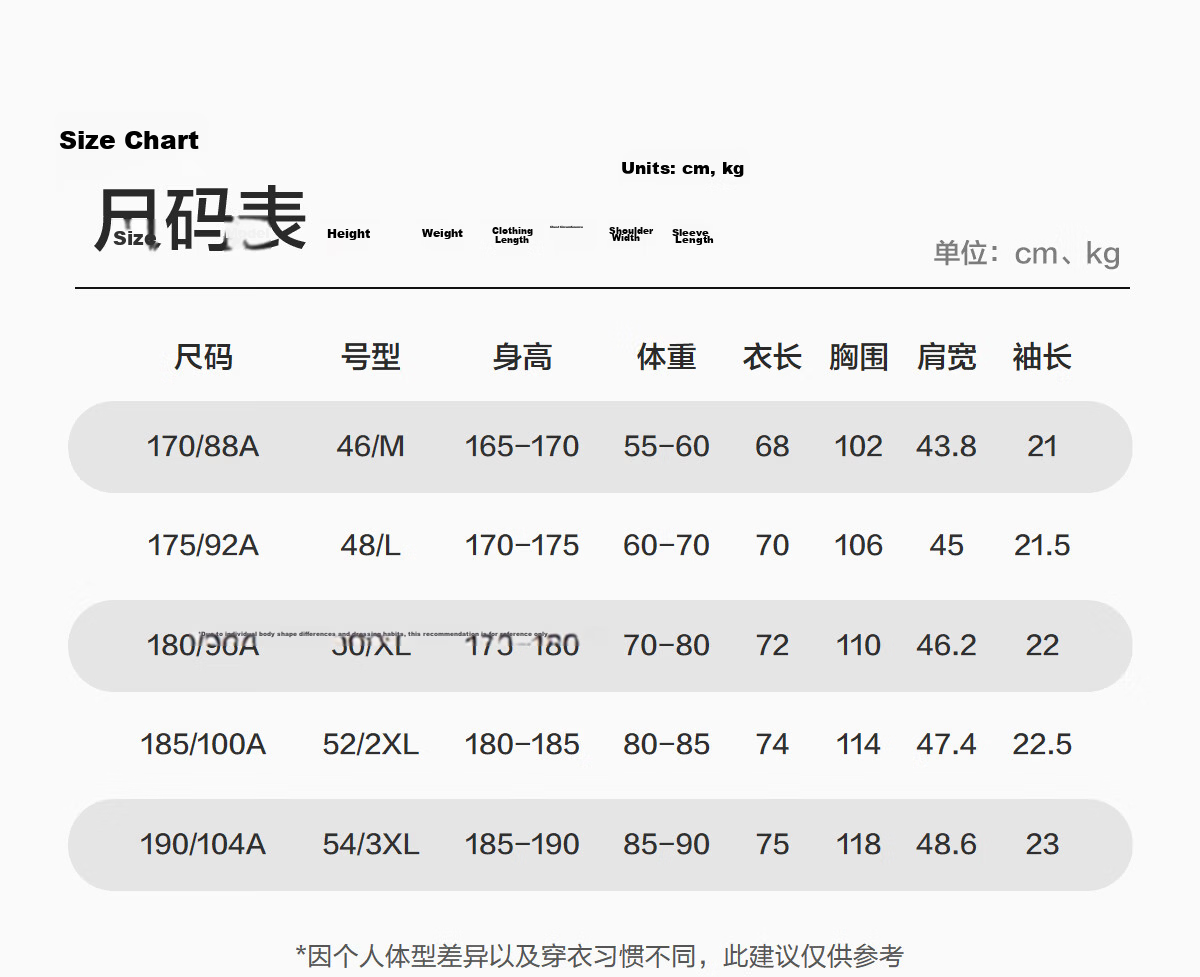This screenshot has width=1200, height=977.
Task: Select the "106" chest value
Action: [859, 545]
